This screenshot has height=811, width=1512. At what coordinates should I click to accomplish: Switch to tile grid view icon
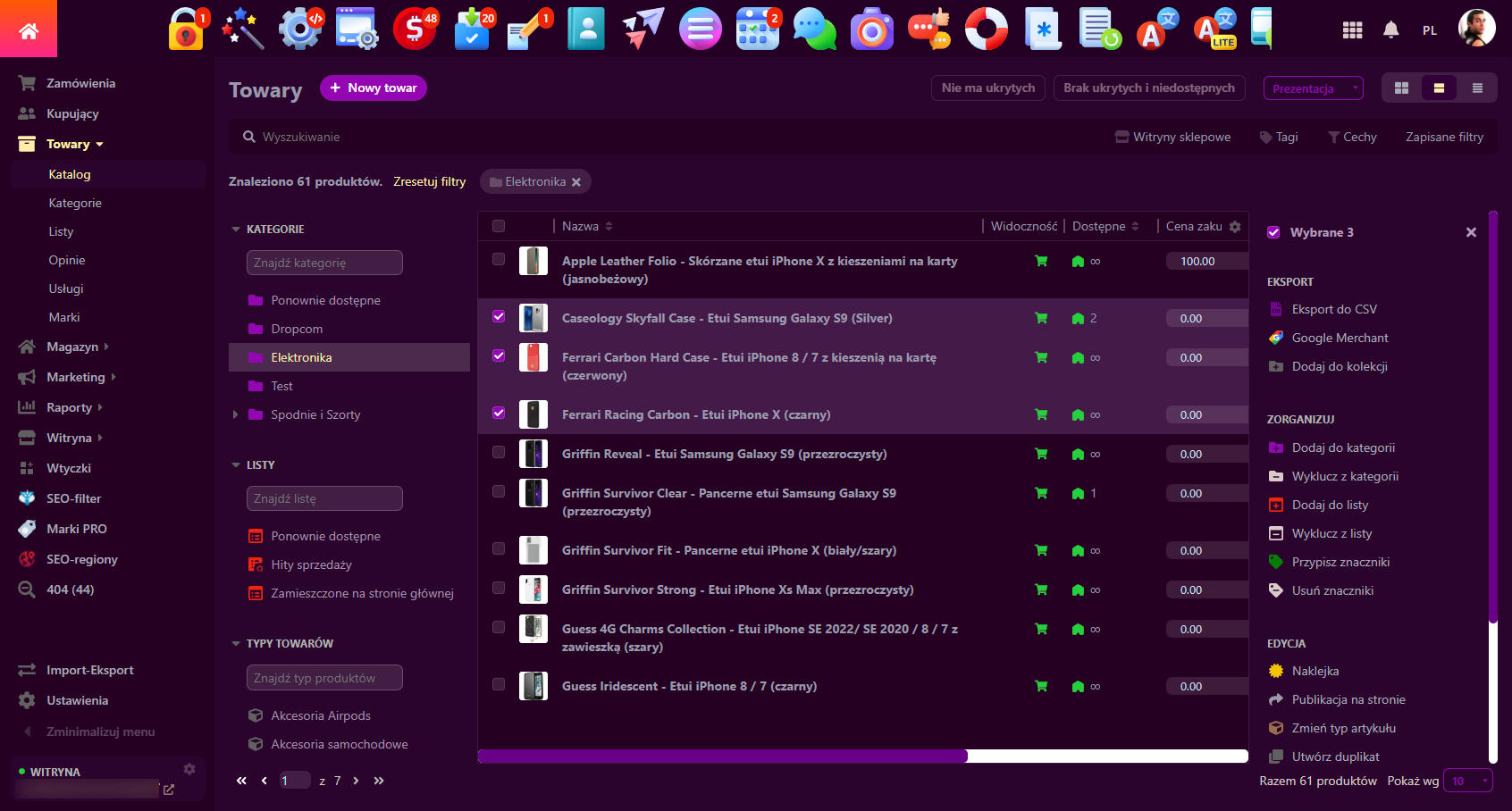pyautogui.click(x=1401, y=88)
